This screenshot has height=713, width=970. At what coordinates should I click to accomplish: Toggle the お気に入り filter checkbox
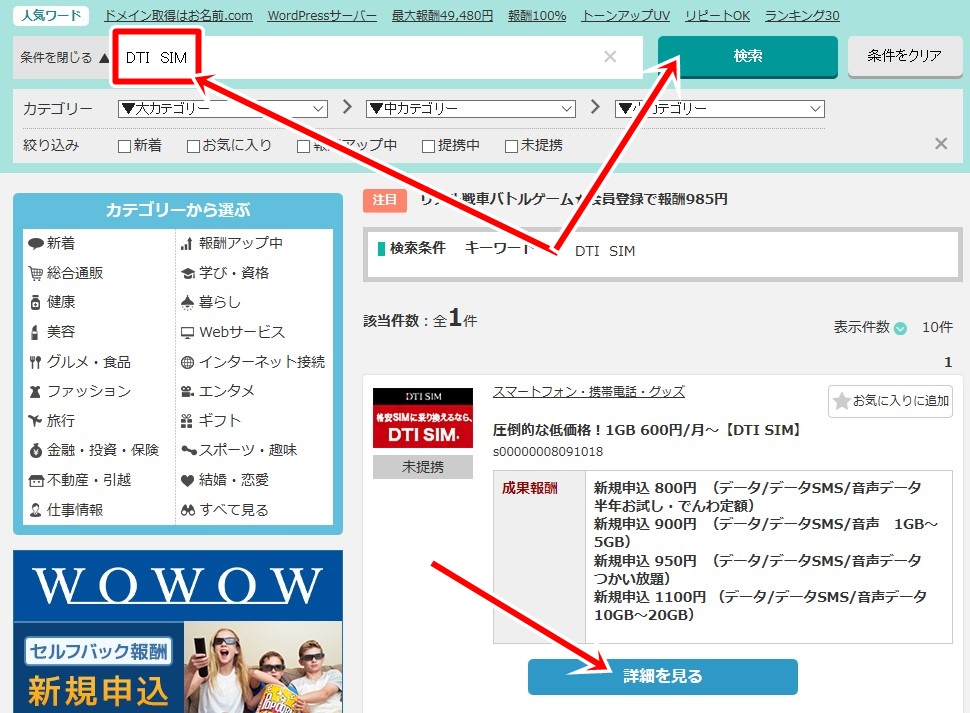pos(193,146)
